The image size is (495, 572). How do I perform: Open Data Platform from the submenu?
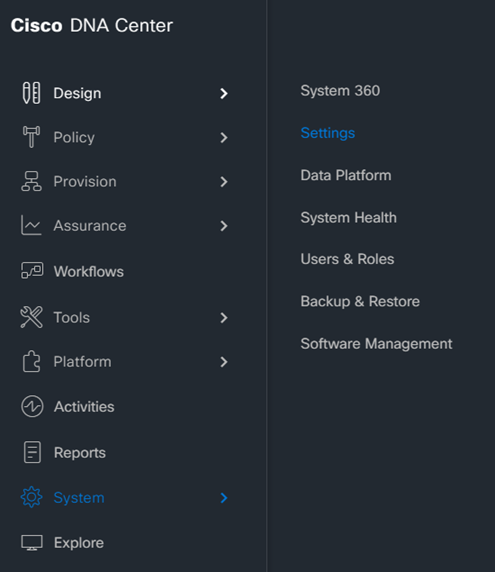click(346, 175)
